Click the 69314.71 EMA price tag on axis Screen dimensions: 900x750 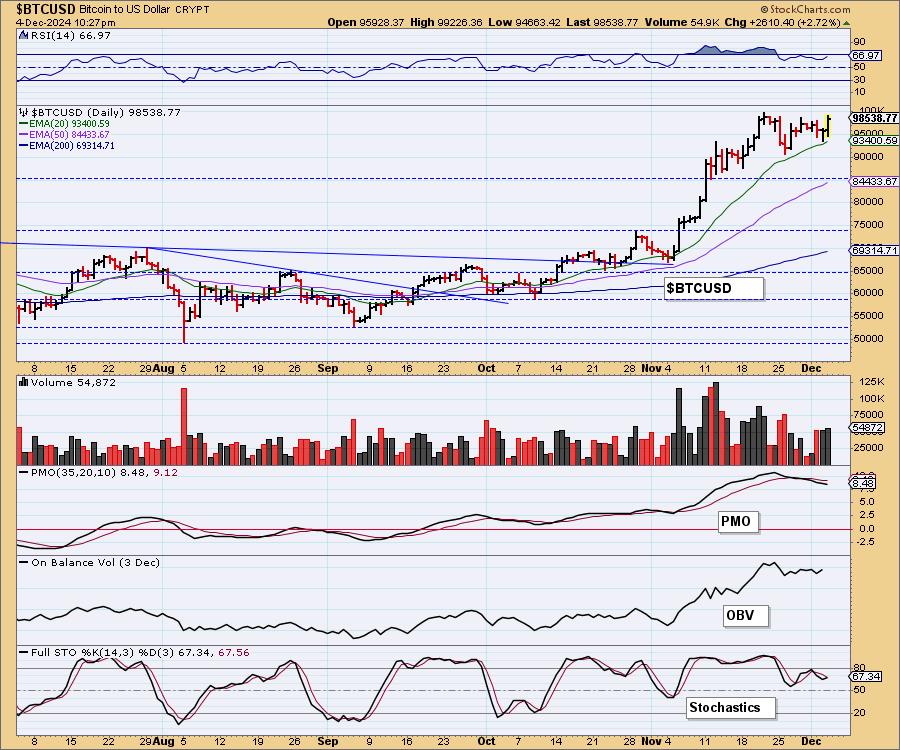coord(875,250)
